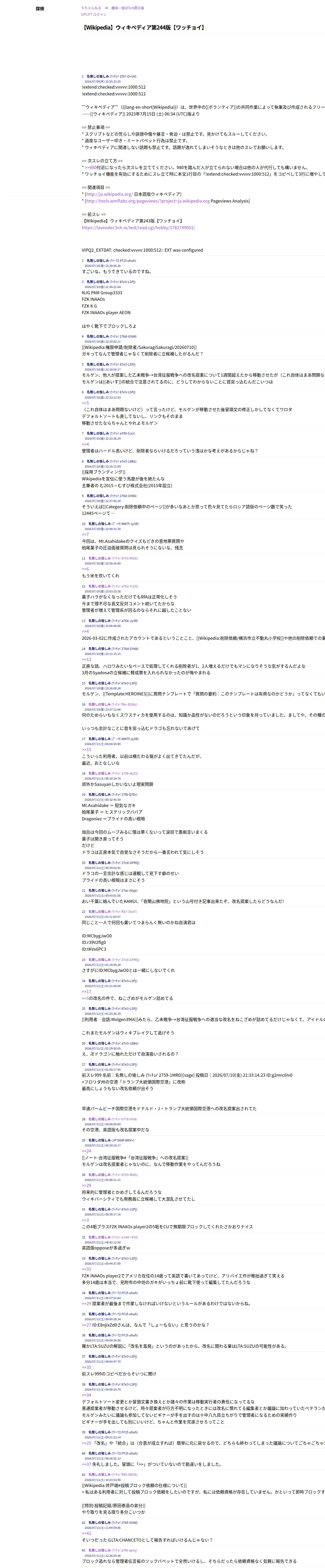Viewport: 325px width, 1568px height.
Task: Follow the >>3 anchor in post 31
Action: (85, 1220)
